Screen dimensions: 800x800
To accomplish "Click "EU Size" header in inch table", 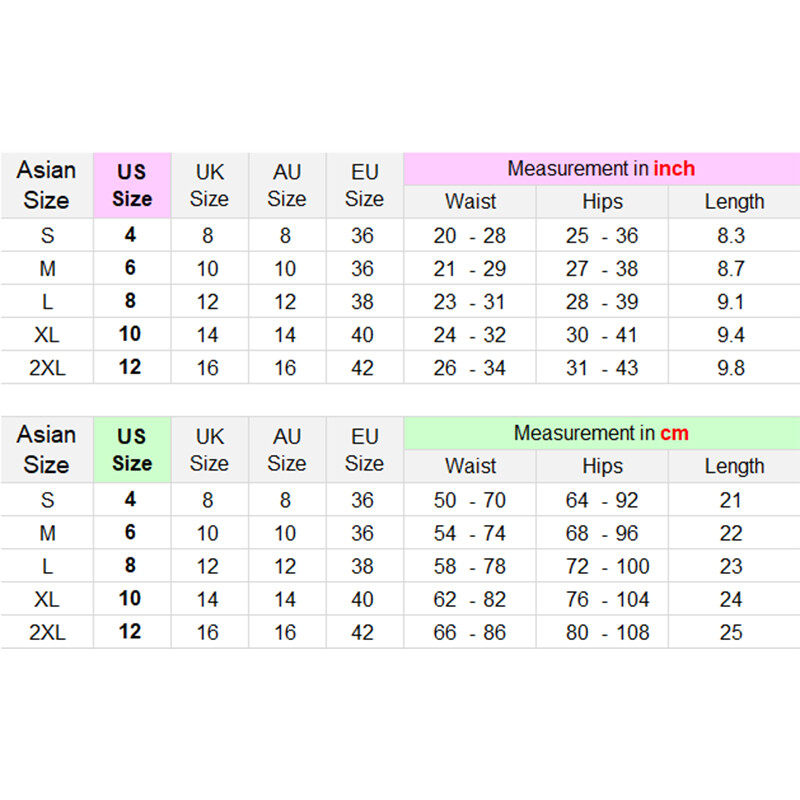I will (x=364, y=185).
